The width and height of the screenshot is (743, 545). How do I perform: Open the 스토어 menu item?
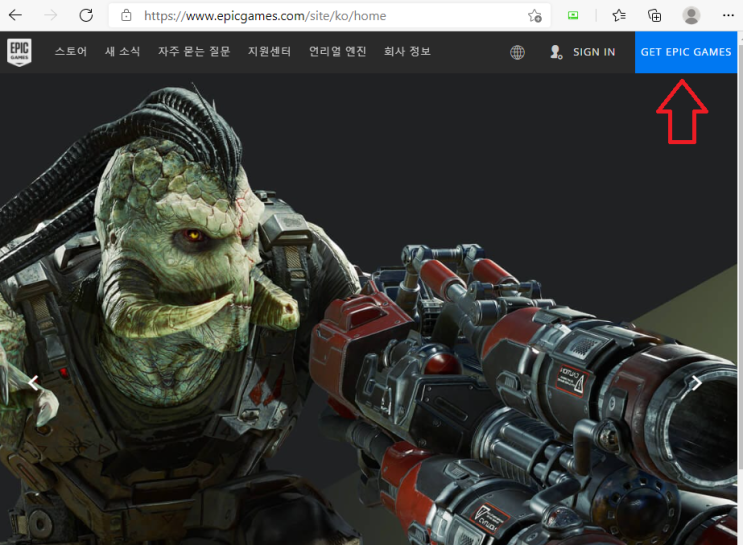click(71, 51)
